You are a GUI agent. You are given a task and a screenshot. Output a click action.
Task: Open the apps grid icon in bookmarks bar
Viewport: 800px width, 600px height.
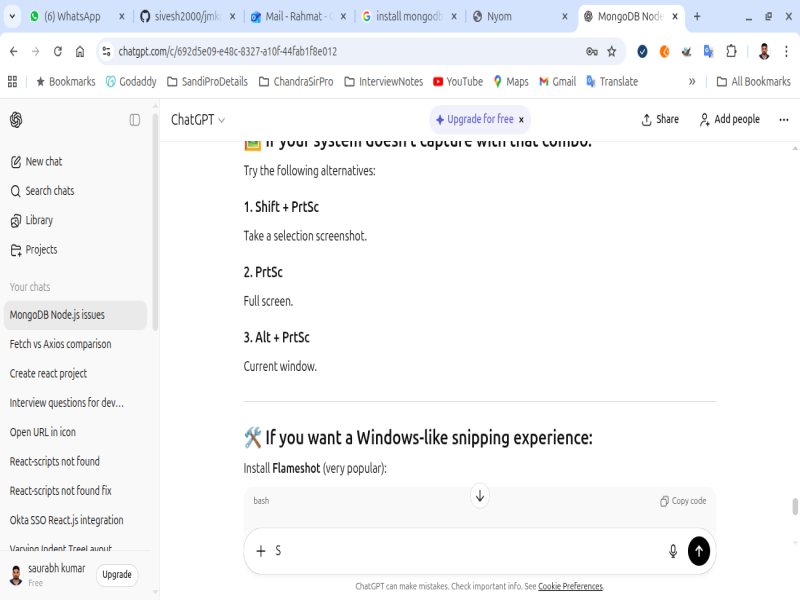tap(13, 82)
